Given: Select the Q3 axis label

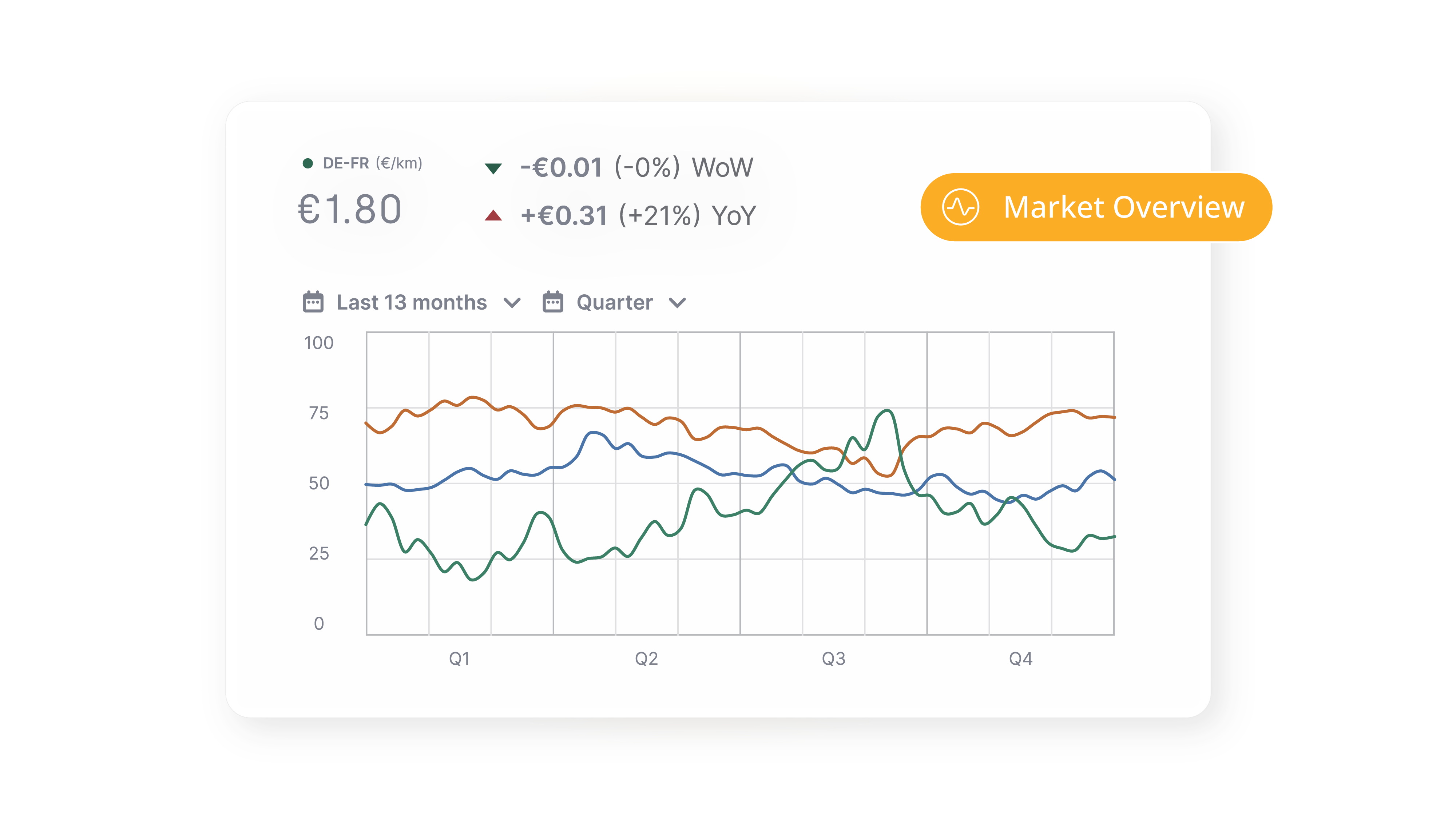Looking at the screenshot, I should pyautogui.click(x=833, y=659).
